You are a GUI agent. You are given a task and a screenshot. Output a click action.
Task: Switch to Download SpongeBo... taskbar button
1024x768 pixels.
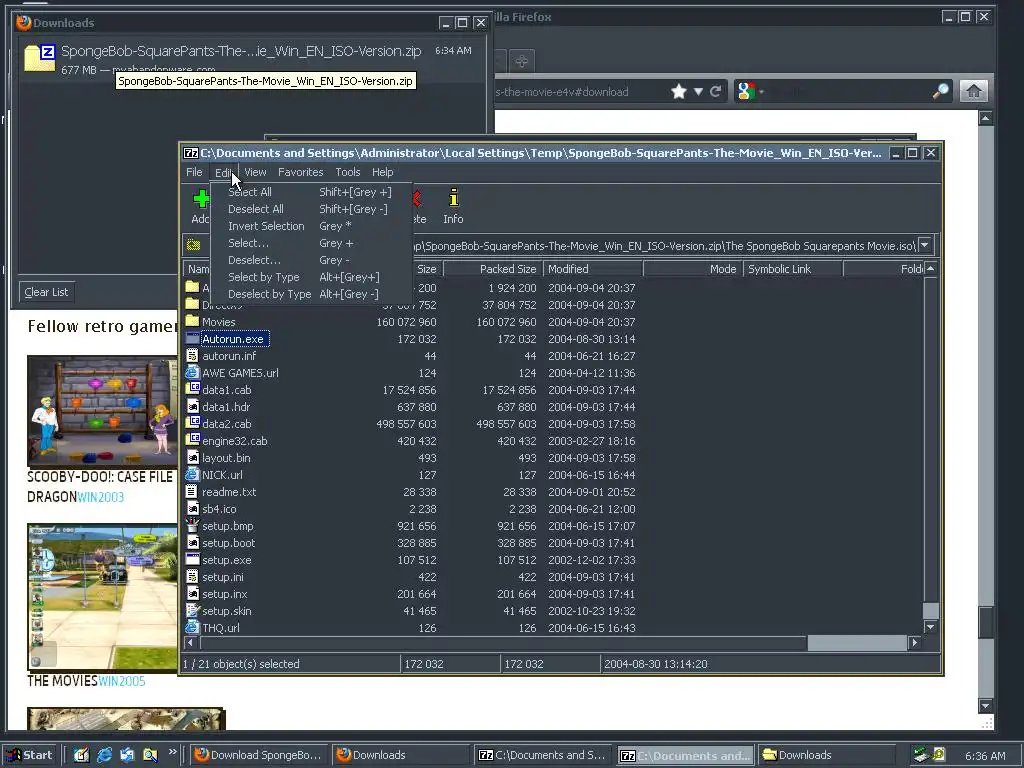(x=259, y=755)
